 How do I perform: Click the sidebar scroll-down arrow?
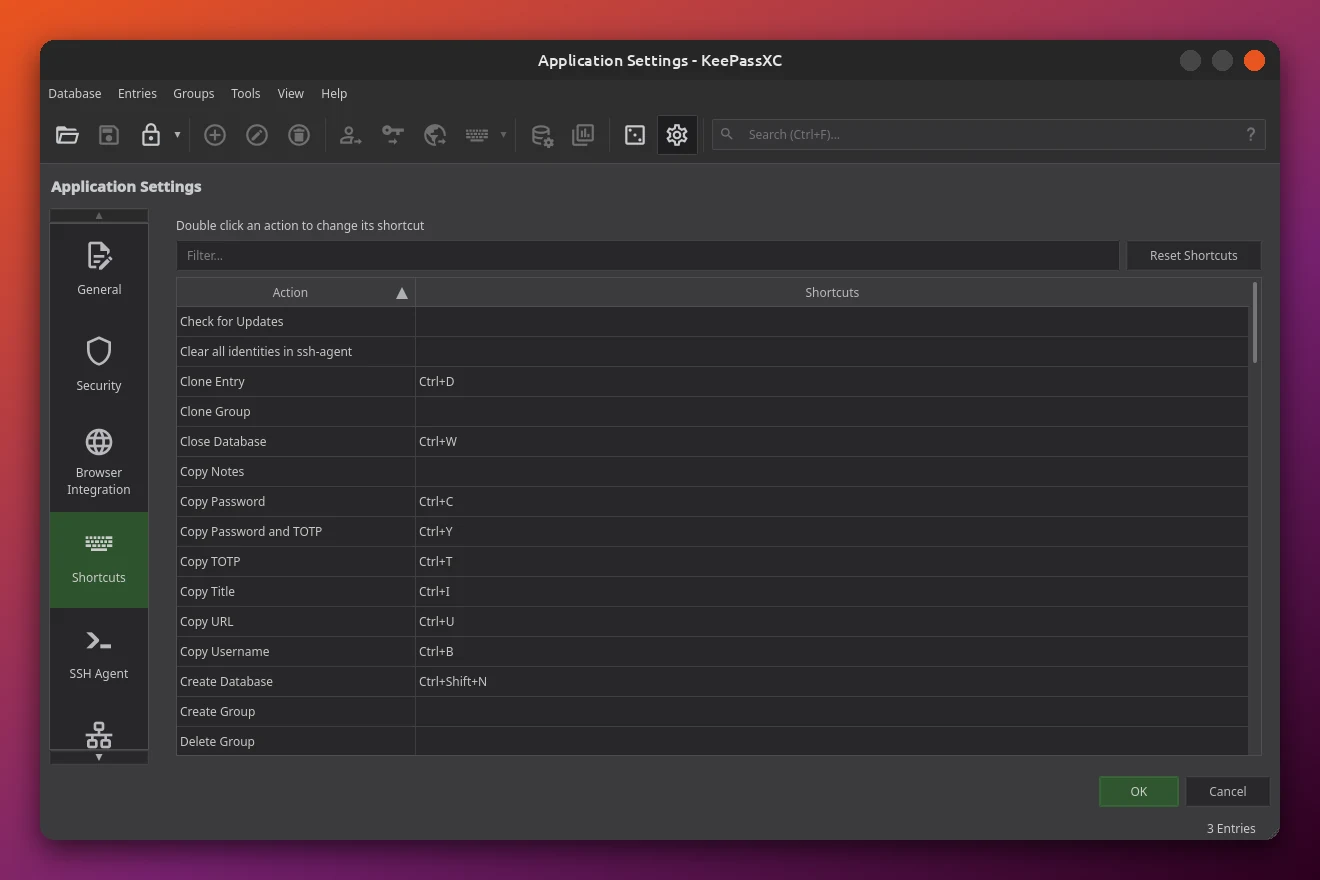coord(99,757)
